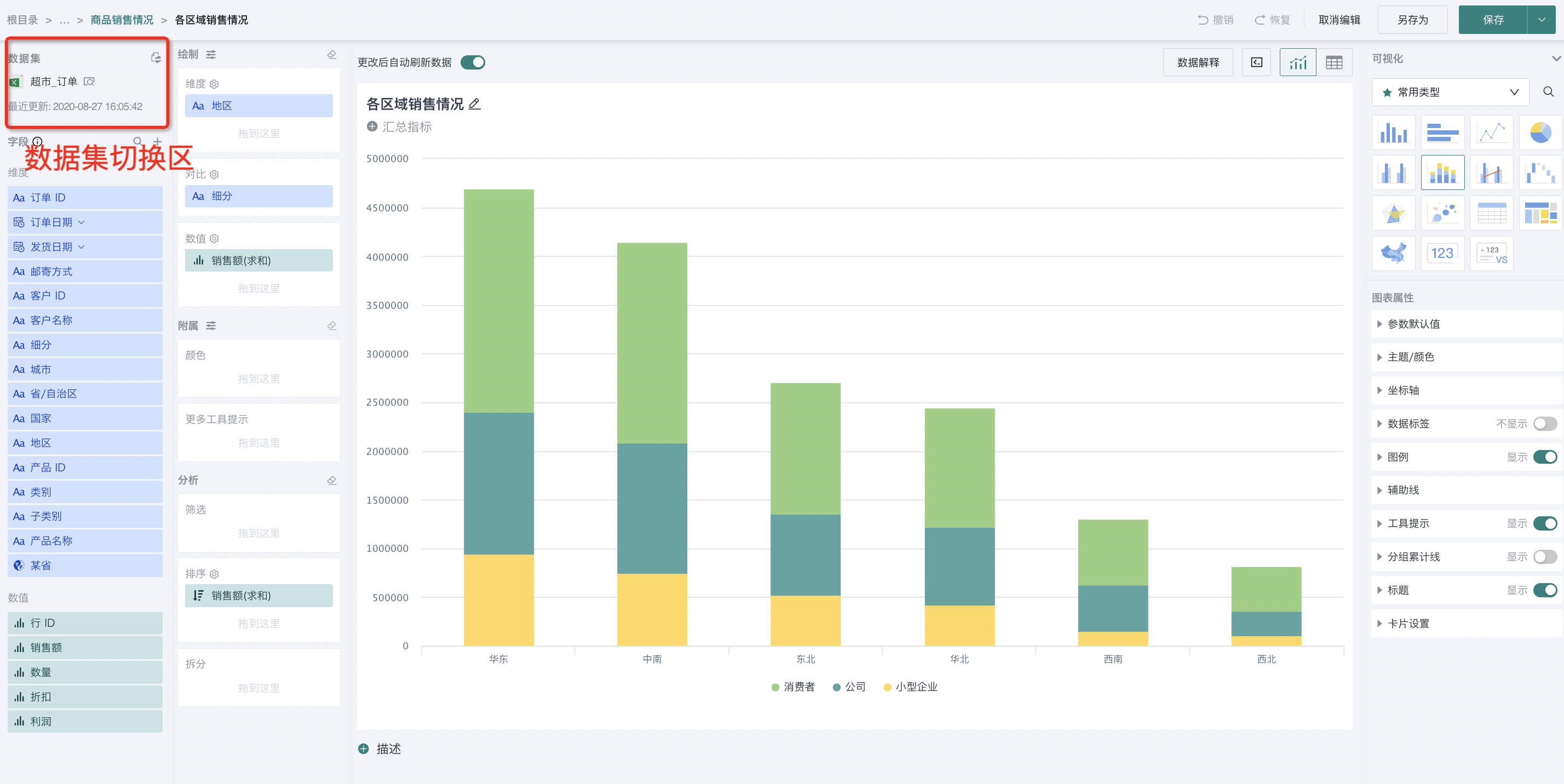Select the pie chart type

click(x=1540, y=132)
